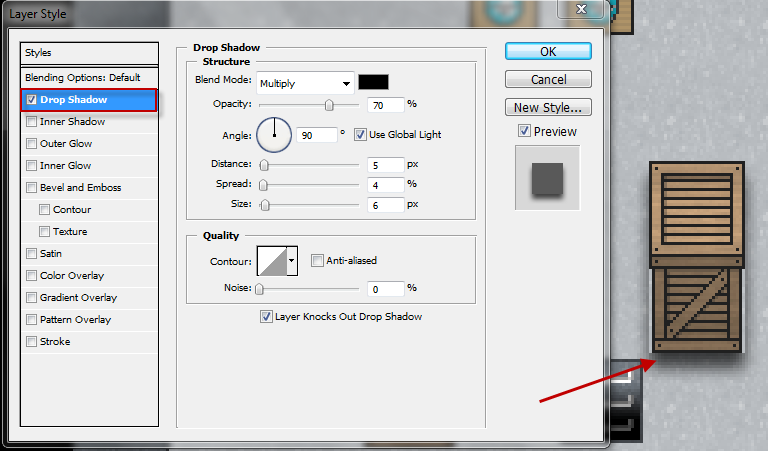
Task: Open the Blend Mode Multiply dropdown
Action: [x=305, y=84]
